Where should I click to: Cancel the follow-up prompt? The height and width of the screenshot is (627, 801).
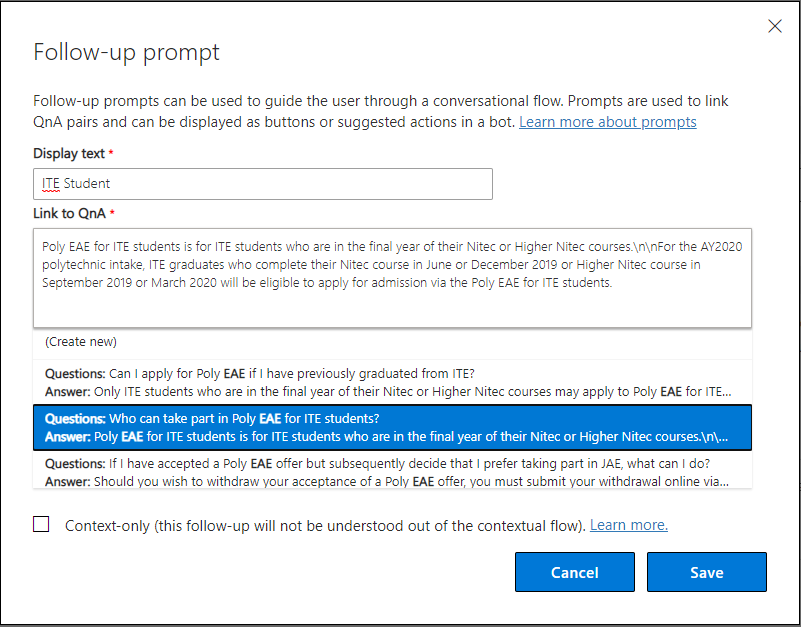tap(575, 572)
